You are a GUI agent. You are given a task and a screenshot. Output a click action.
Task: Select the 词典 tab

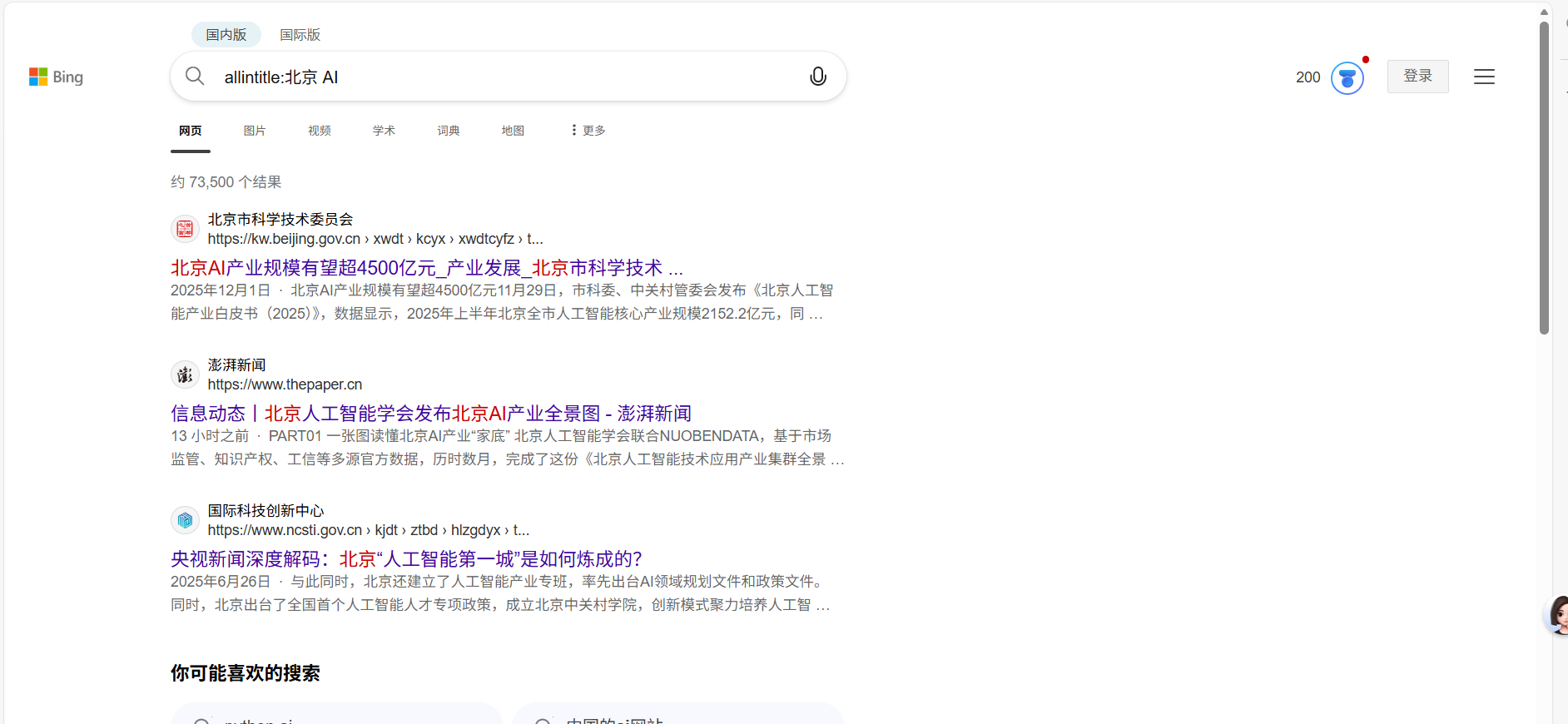tap(449, 130)
